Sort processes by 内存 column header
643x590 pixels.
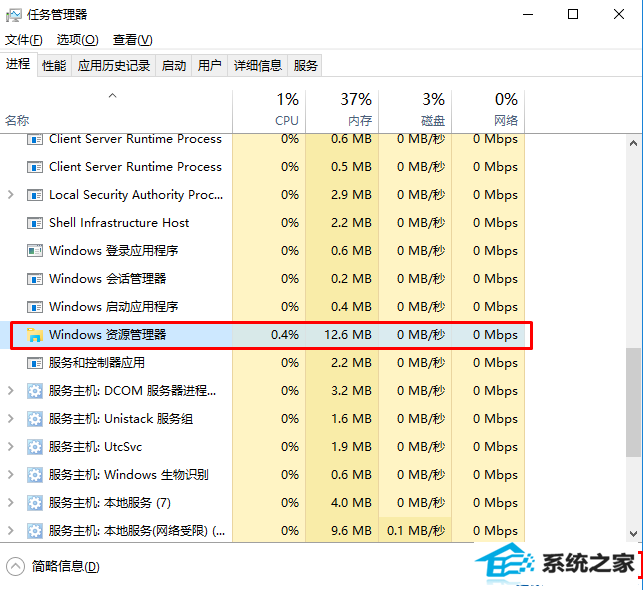point(342,112)
